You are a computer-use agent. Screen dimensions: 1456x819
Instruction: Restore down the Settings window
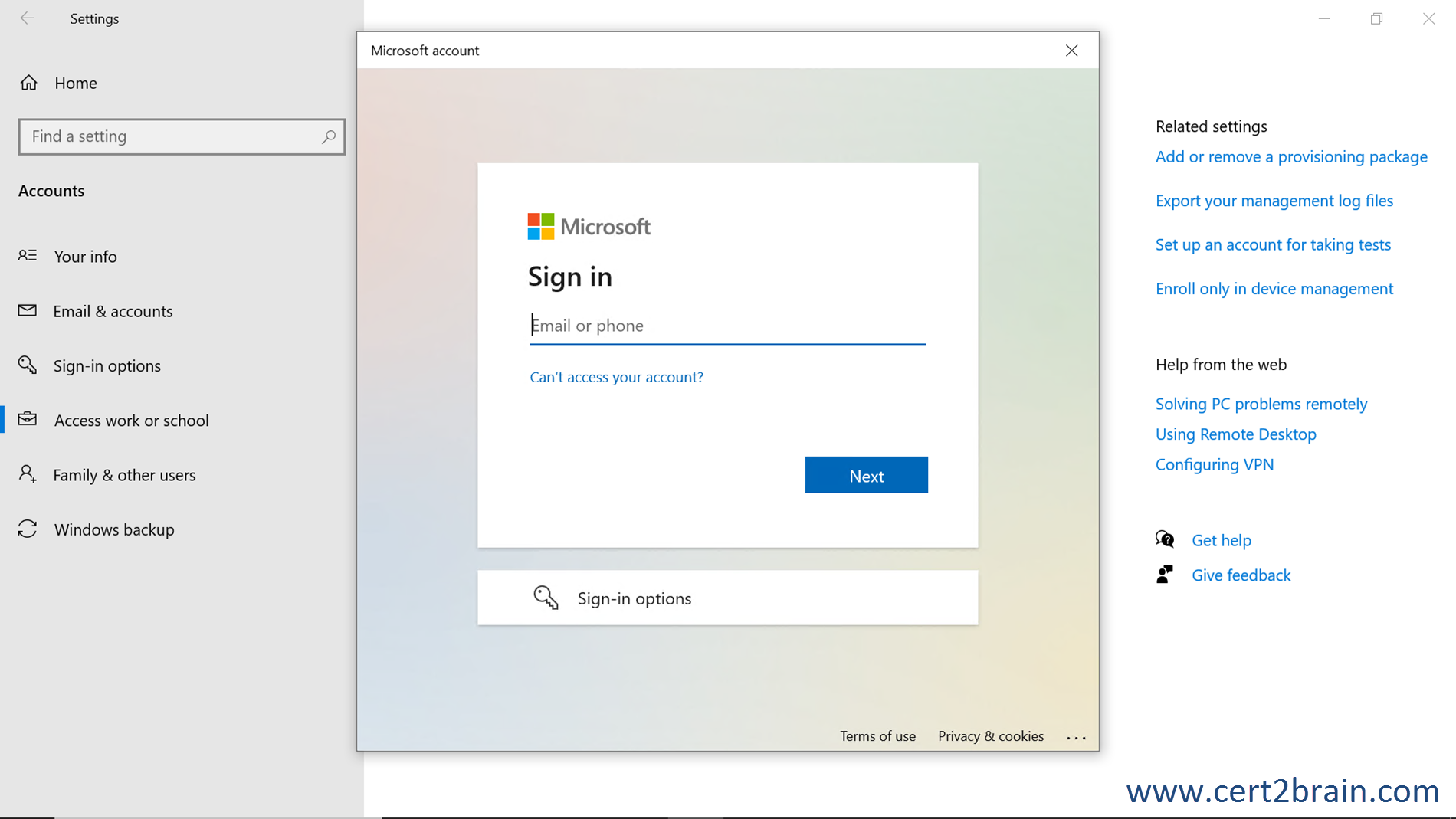(1376, 18)
